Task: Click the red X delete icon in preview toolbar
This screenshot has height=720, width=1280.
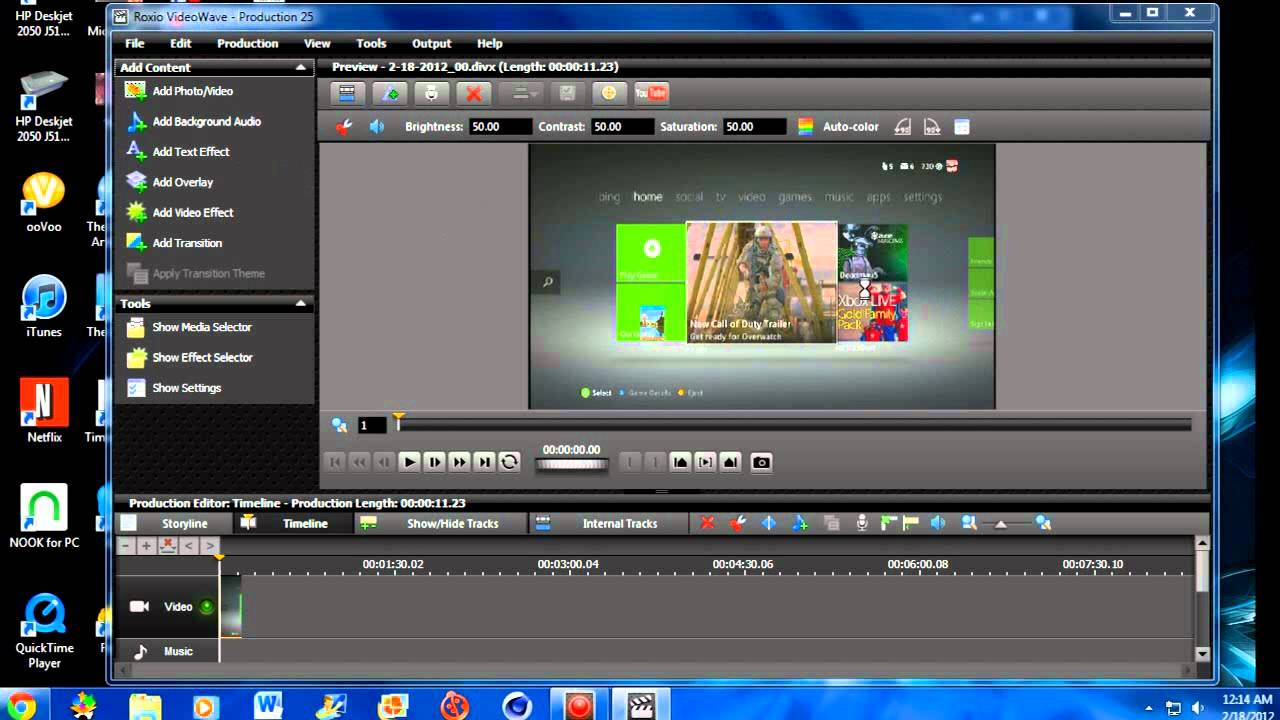Action: [474, 93]
